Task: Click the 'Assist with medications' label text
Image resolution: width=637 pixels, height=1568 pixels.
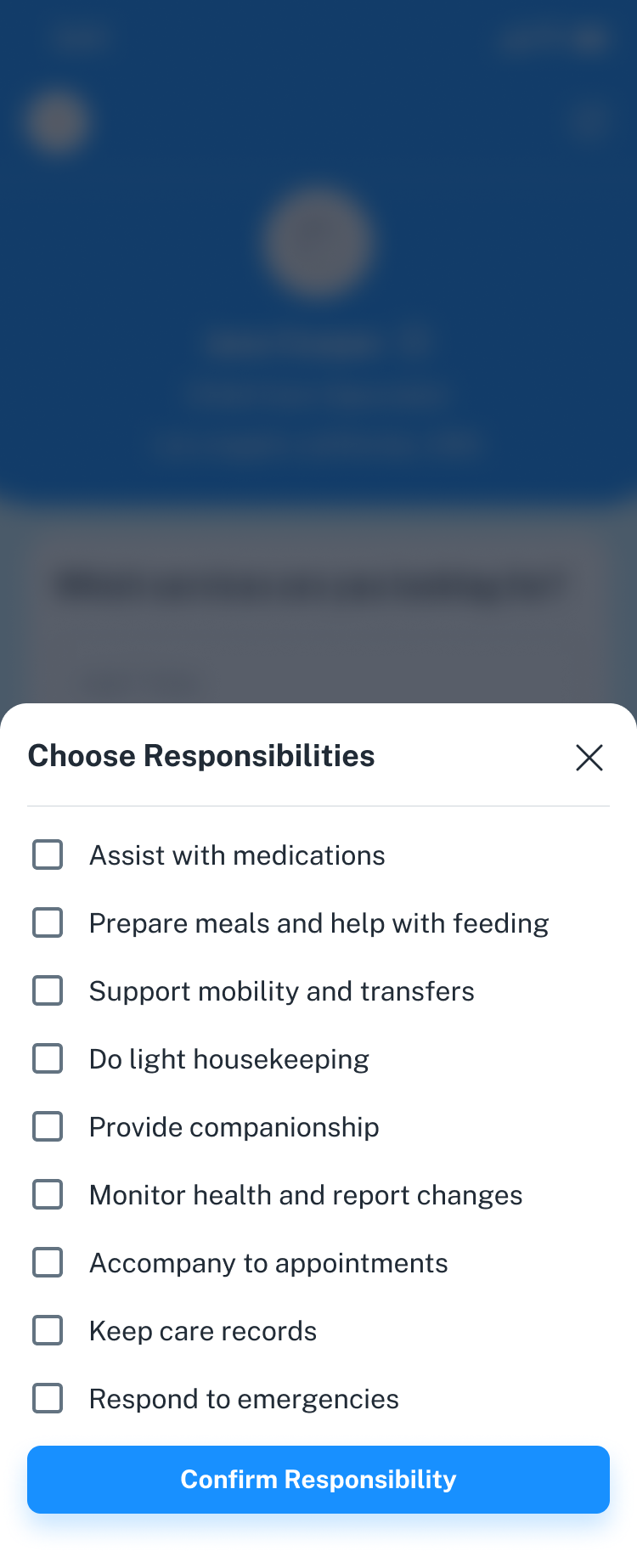Action: [237, 855]
